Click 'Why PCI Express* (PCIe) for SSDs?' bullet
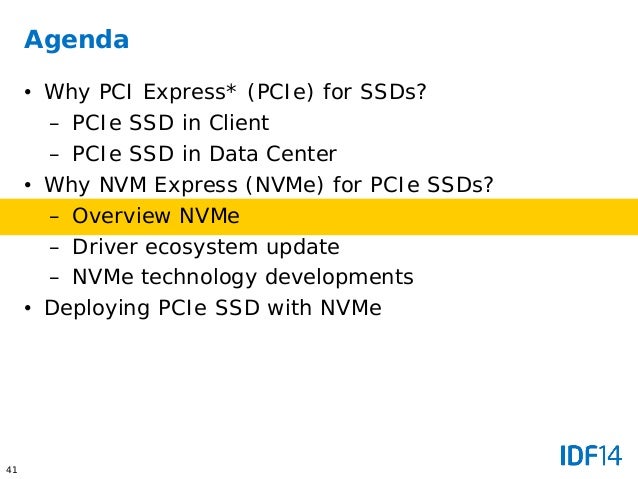The height and width of the screenshot is (479, 638). click(x=235, y=92)
